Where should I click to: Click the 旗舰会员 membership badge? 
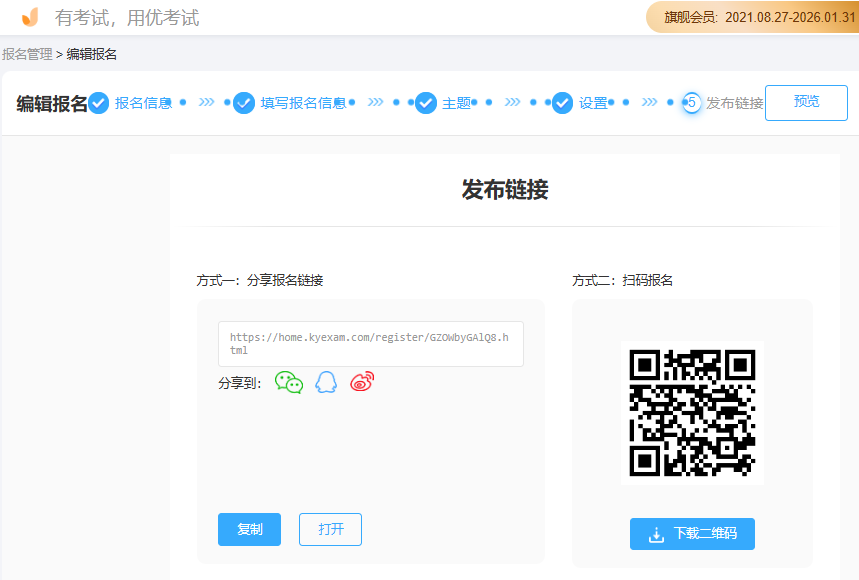753,18
